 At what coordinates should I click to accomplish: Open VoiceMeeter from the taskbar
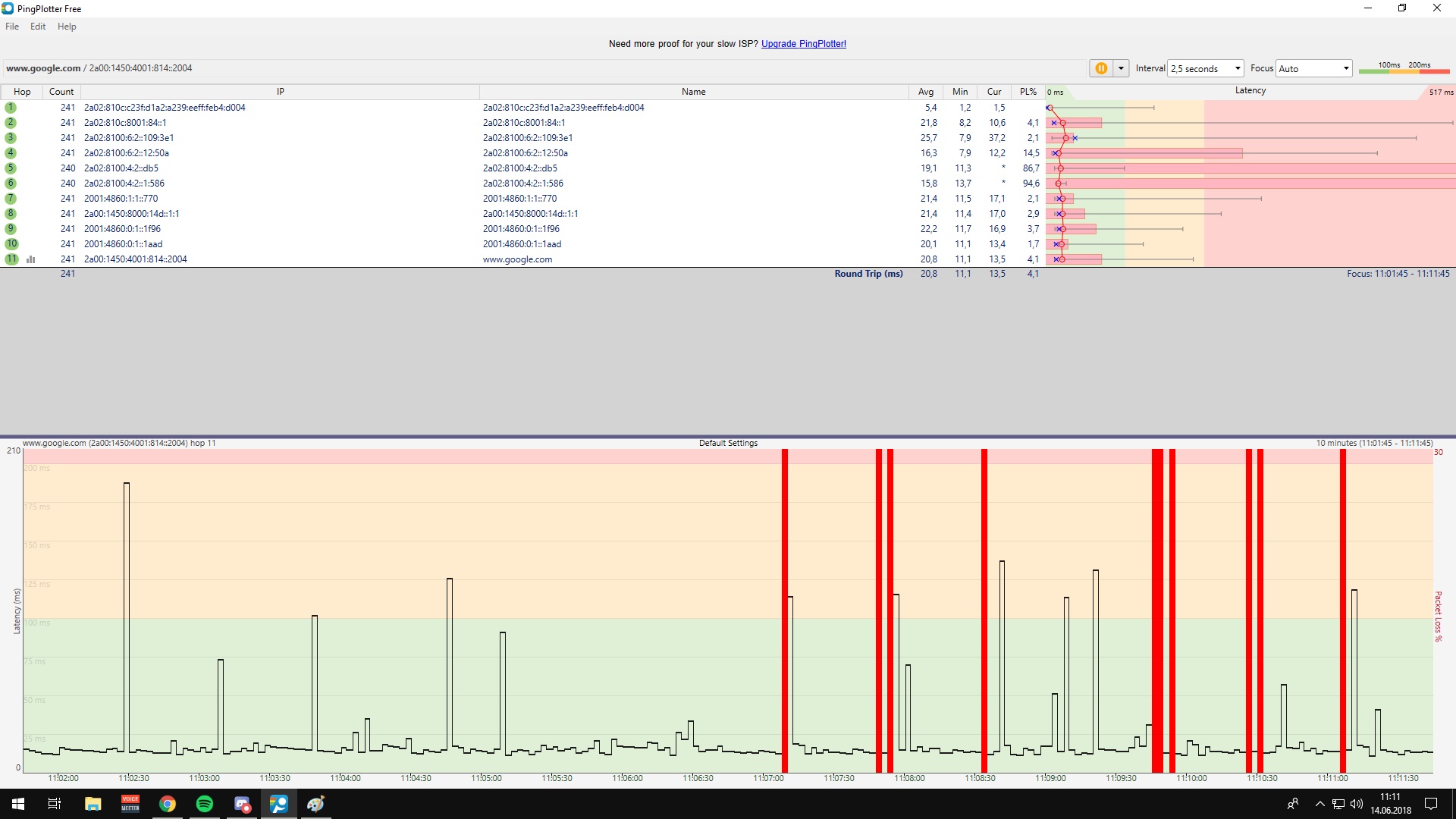pos(130,804)
